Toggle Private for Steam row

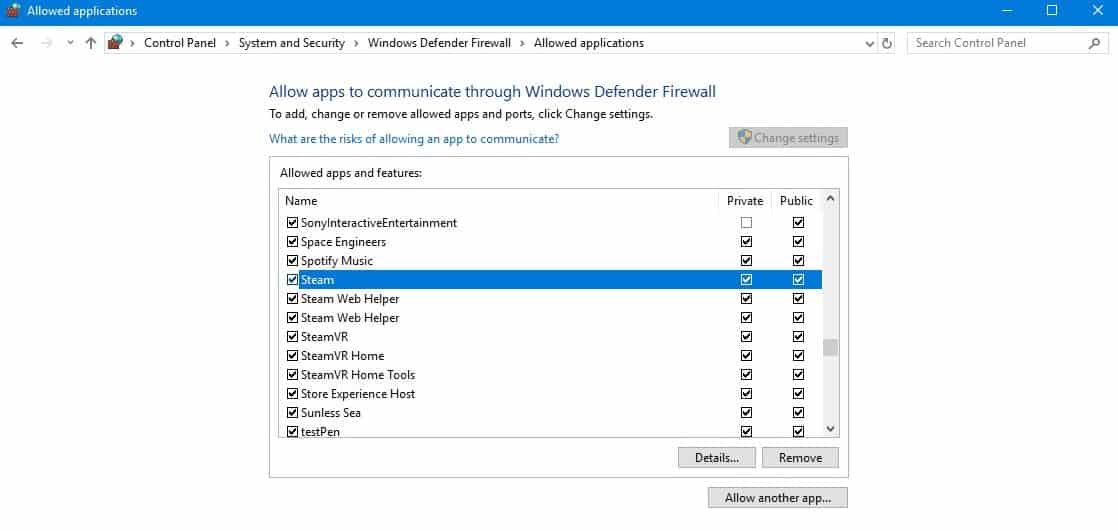tap(746, 279)
